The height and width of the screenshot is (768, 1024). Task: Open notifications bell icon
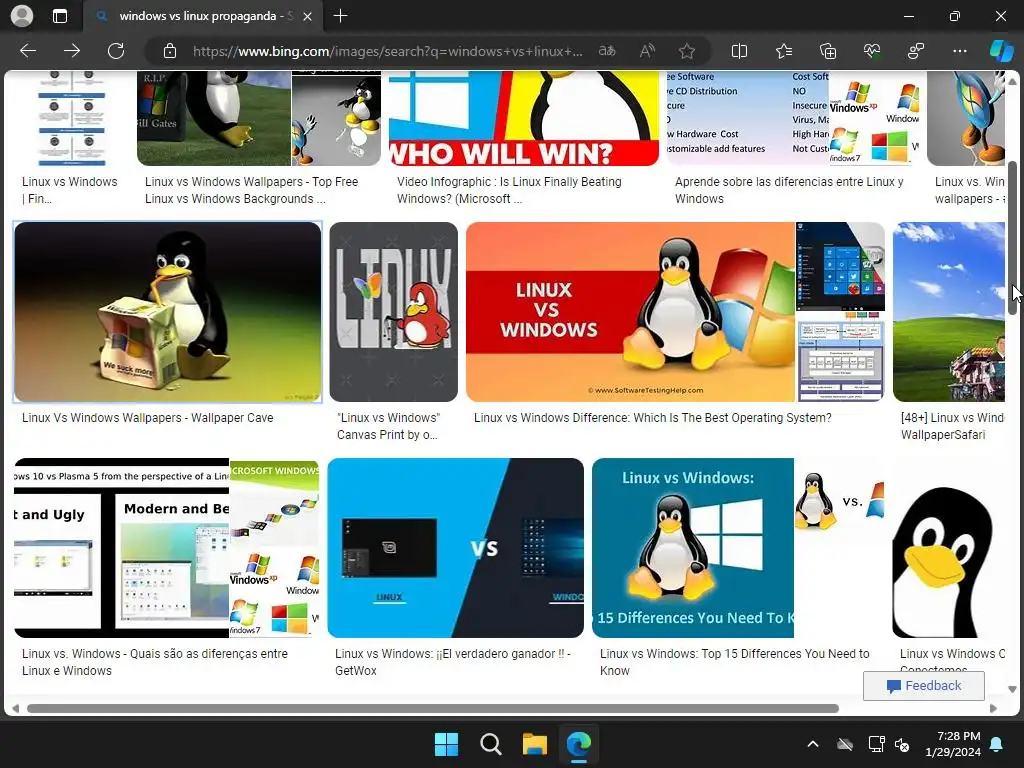[997, 744]
